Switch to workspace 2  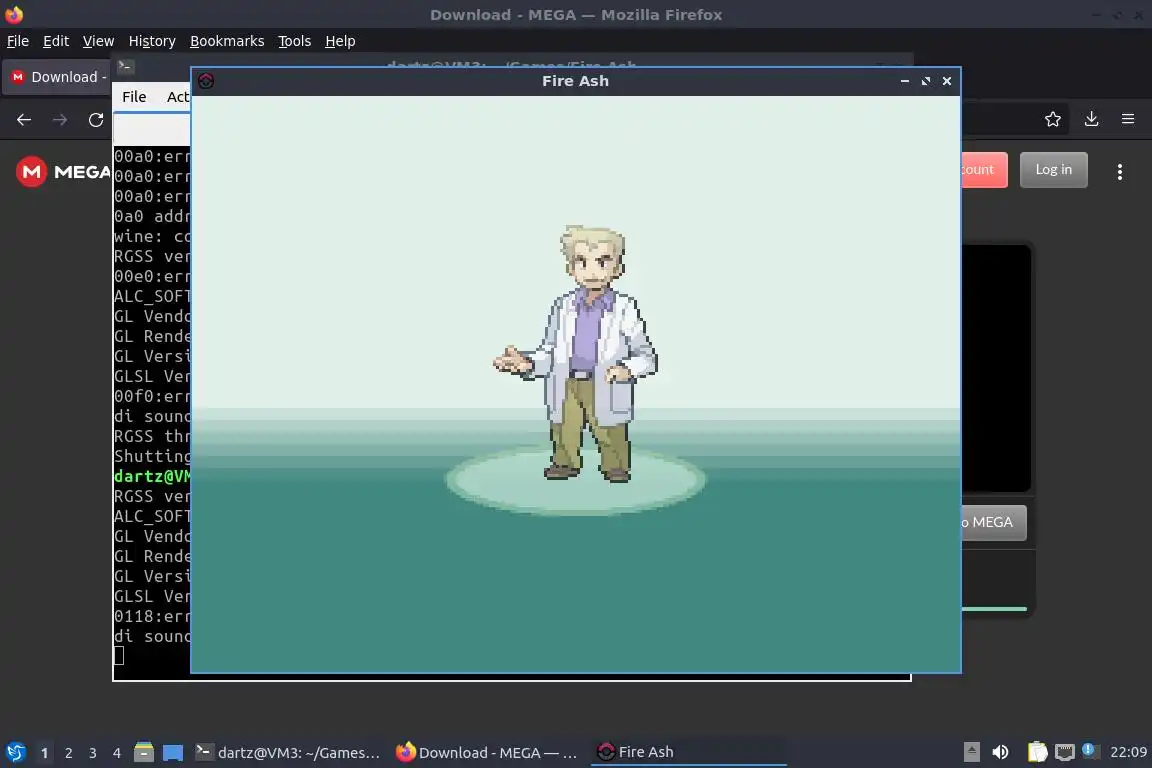pos(68,753)
